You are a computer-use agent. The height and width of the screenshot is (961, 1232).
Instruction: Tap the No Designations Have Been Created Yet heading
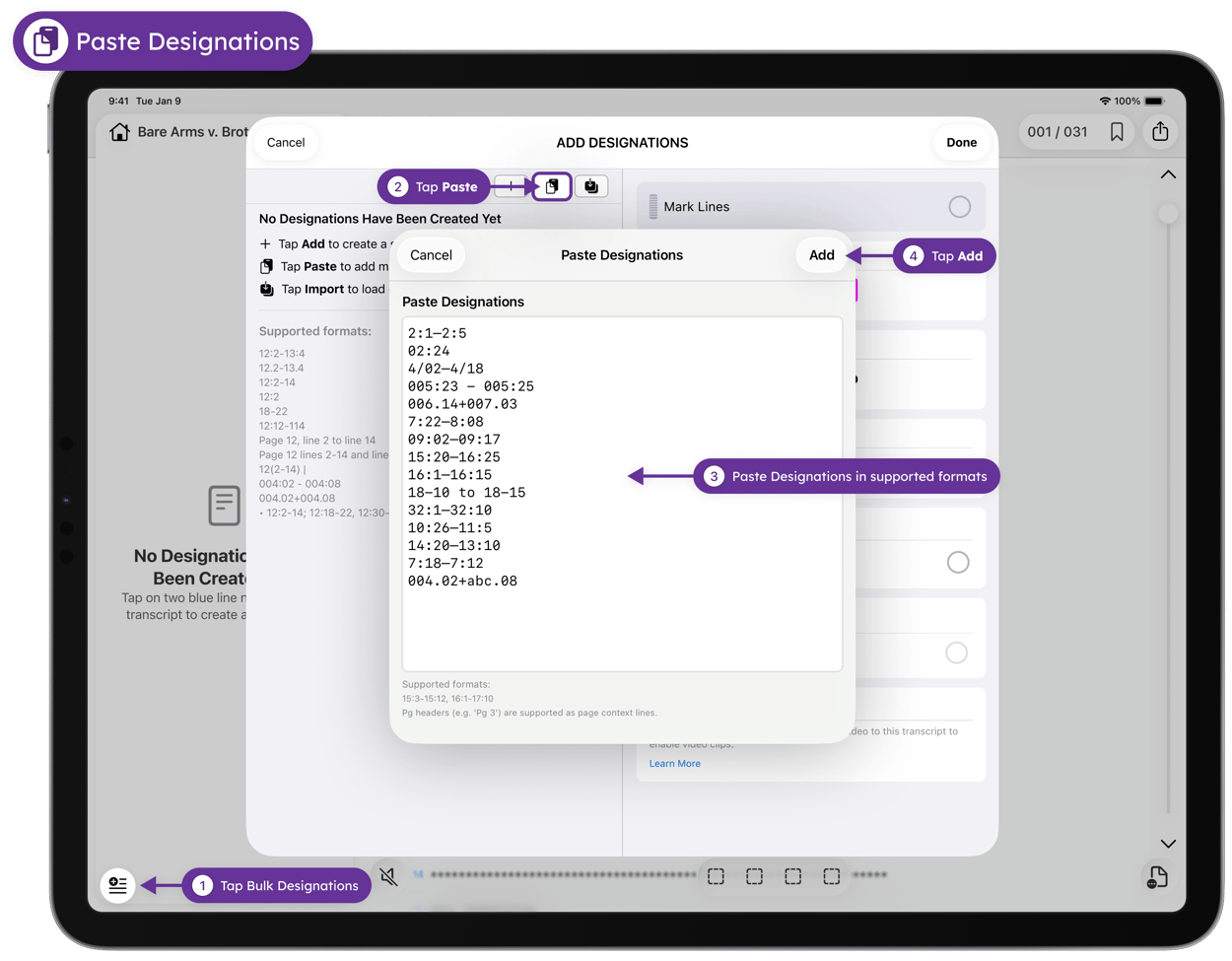pyautogui.click(x=379, y=219)
